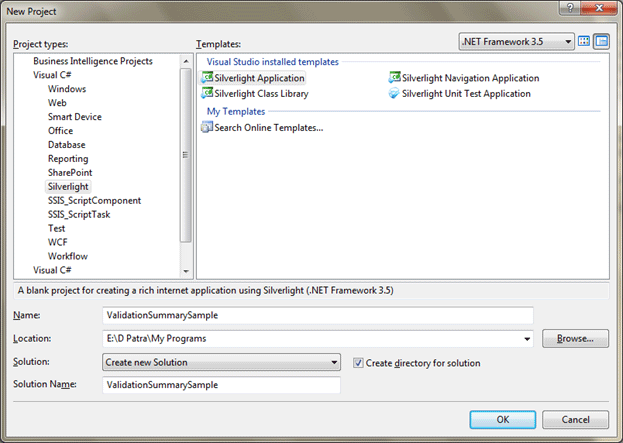Select the Database project type
This screenshot has width=623, height=443.
click(66, 144)
